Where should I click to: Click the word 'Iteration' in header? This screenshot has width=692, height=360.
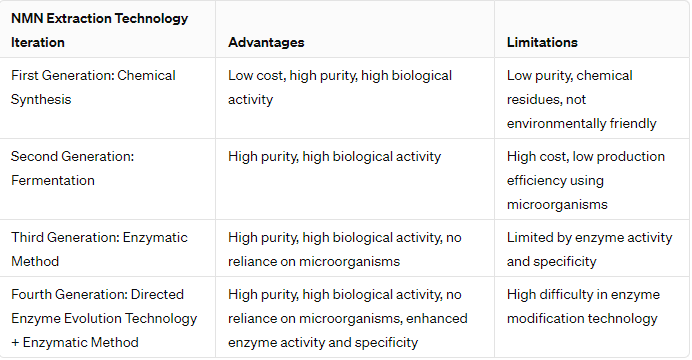pos(38,42)
